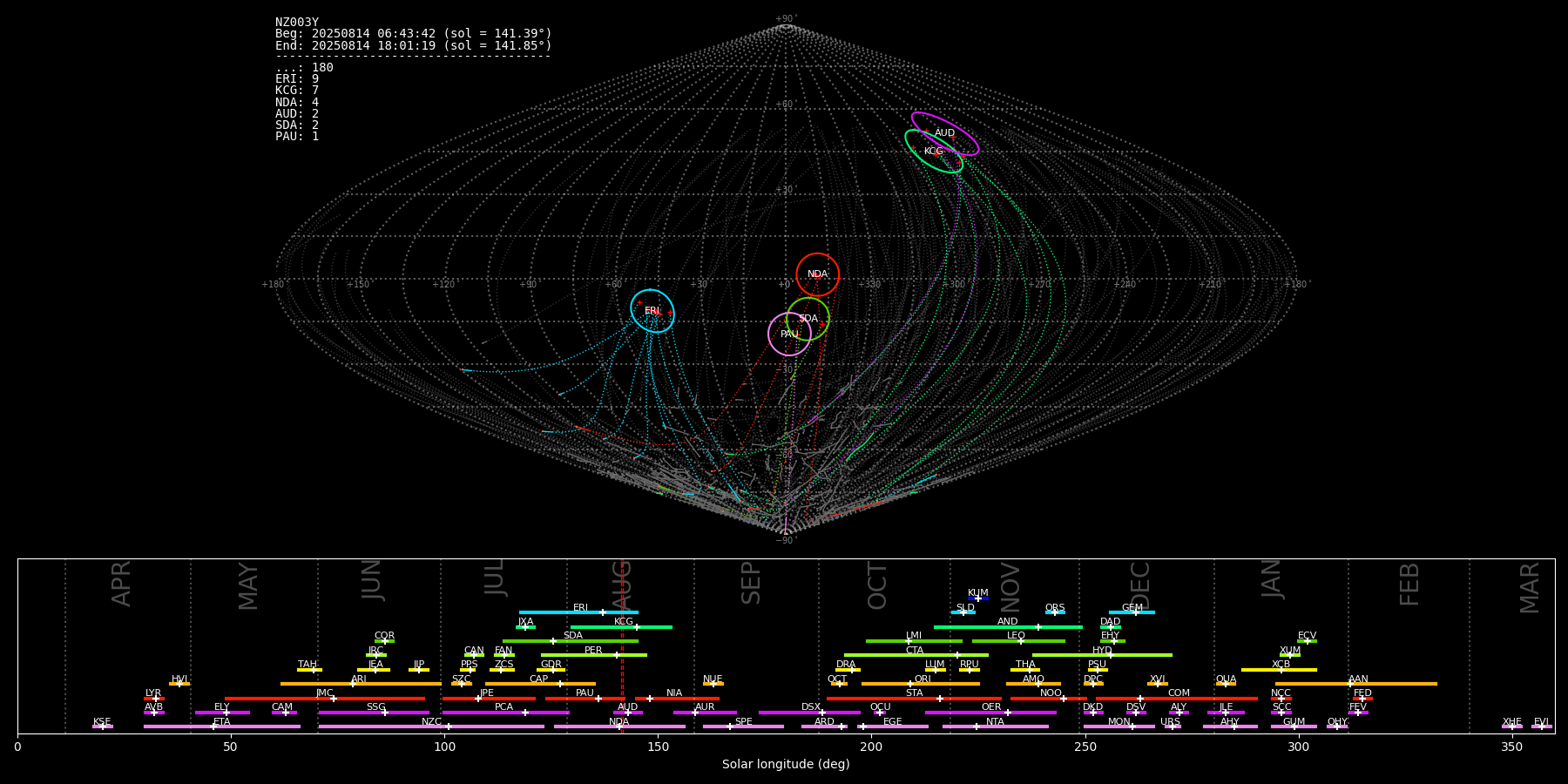Click the '+120°' longitude grid label
Image resolution: width=1568 pixels, height=784 pixels.
[443, 284]
